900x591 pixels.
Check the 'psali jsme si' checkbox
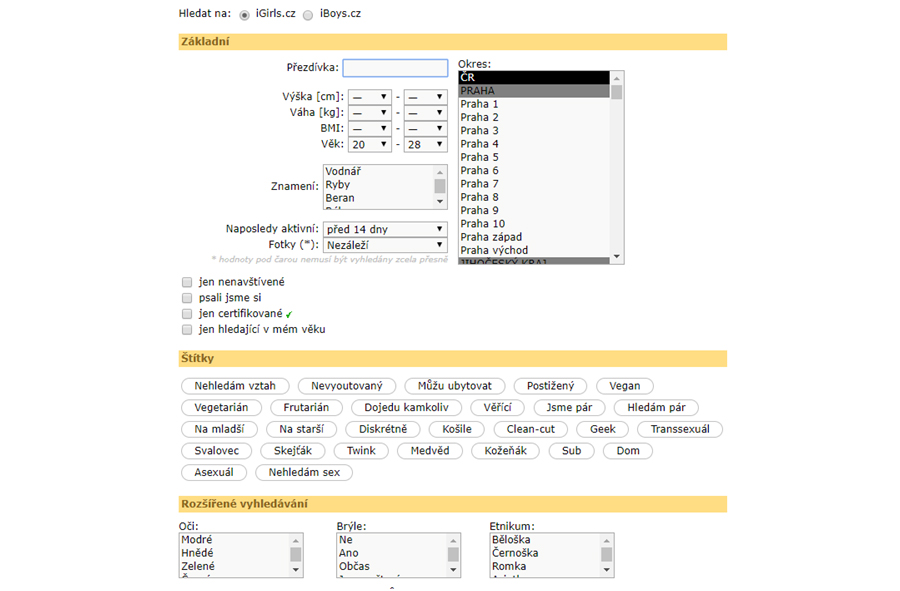click(x=187, y=298)
